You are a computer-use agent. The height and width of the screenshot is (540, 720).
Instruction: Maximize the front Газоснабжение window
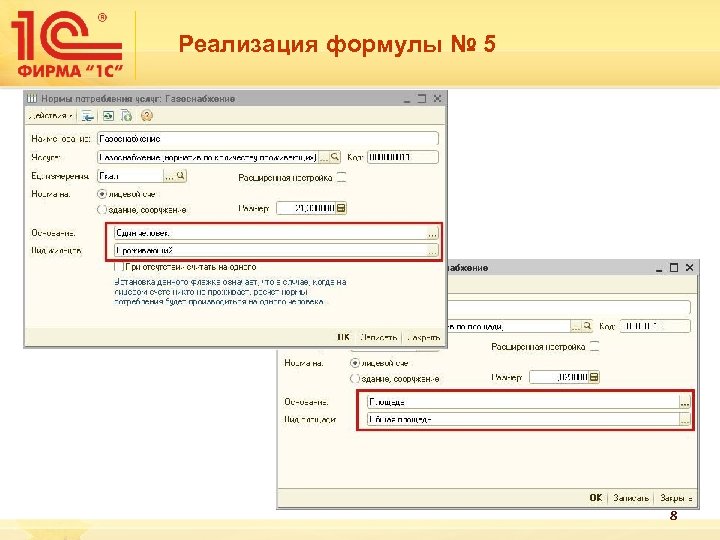tap(422, 99)
